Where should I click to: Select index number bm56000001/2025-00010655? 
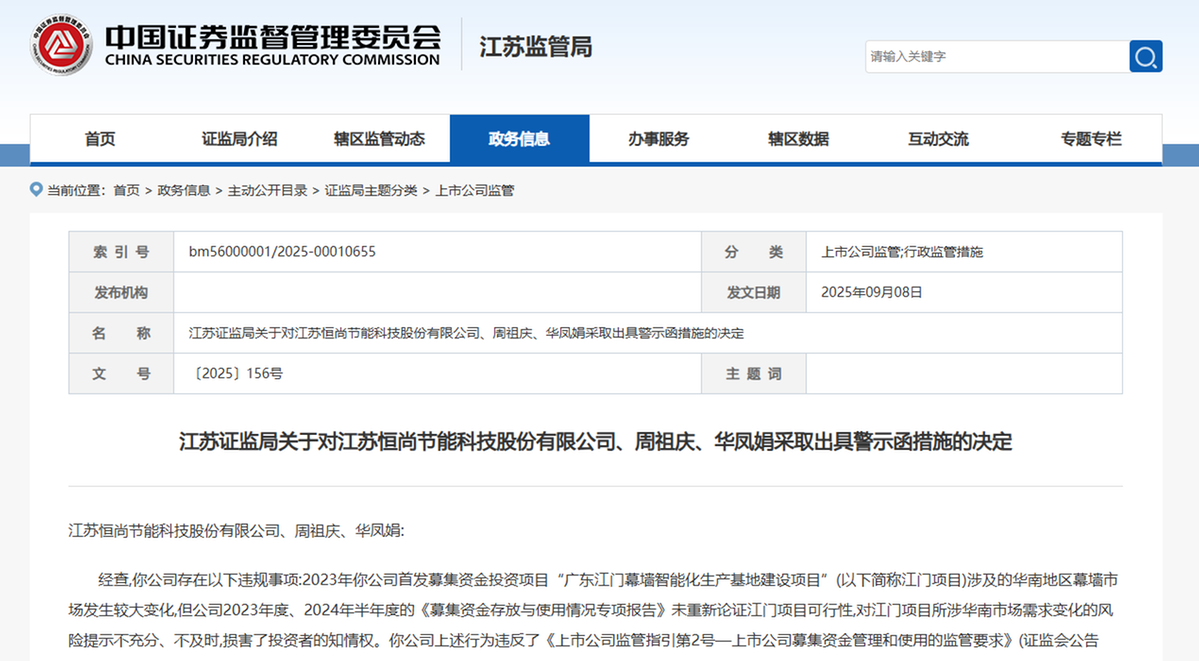point(282,252)
